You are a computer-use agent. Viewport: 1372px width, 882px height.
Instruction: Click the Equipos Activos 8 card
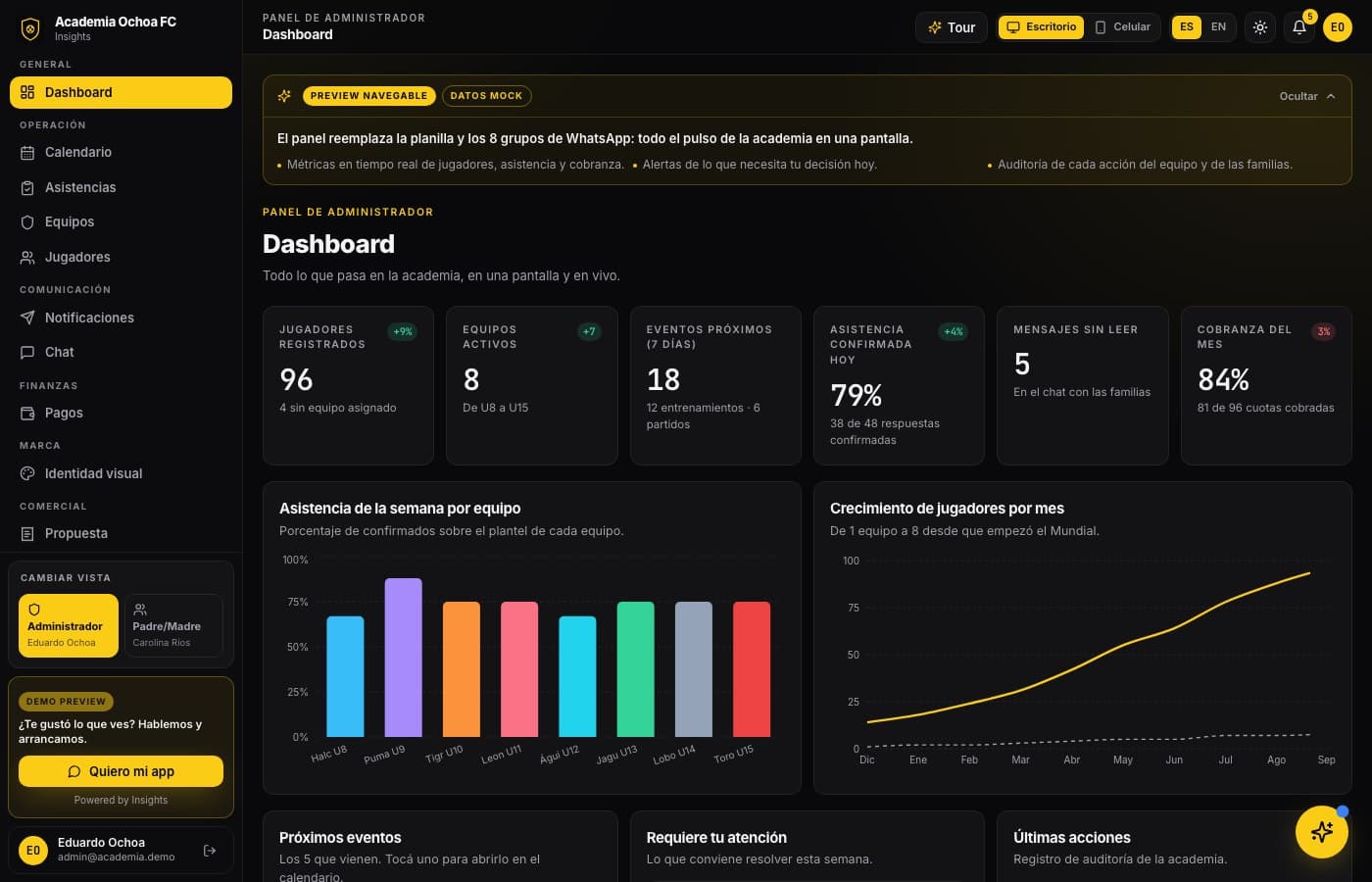[532, 385]
